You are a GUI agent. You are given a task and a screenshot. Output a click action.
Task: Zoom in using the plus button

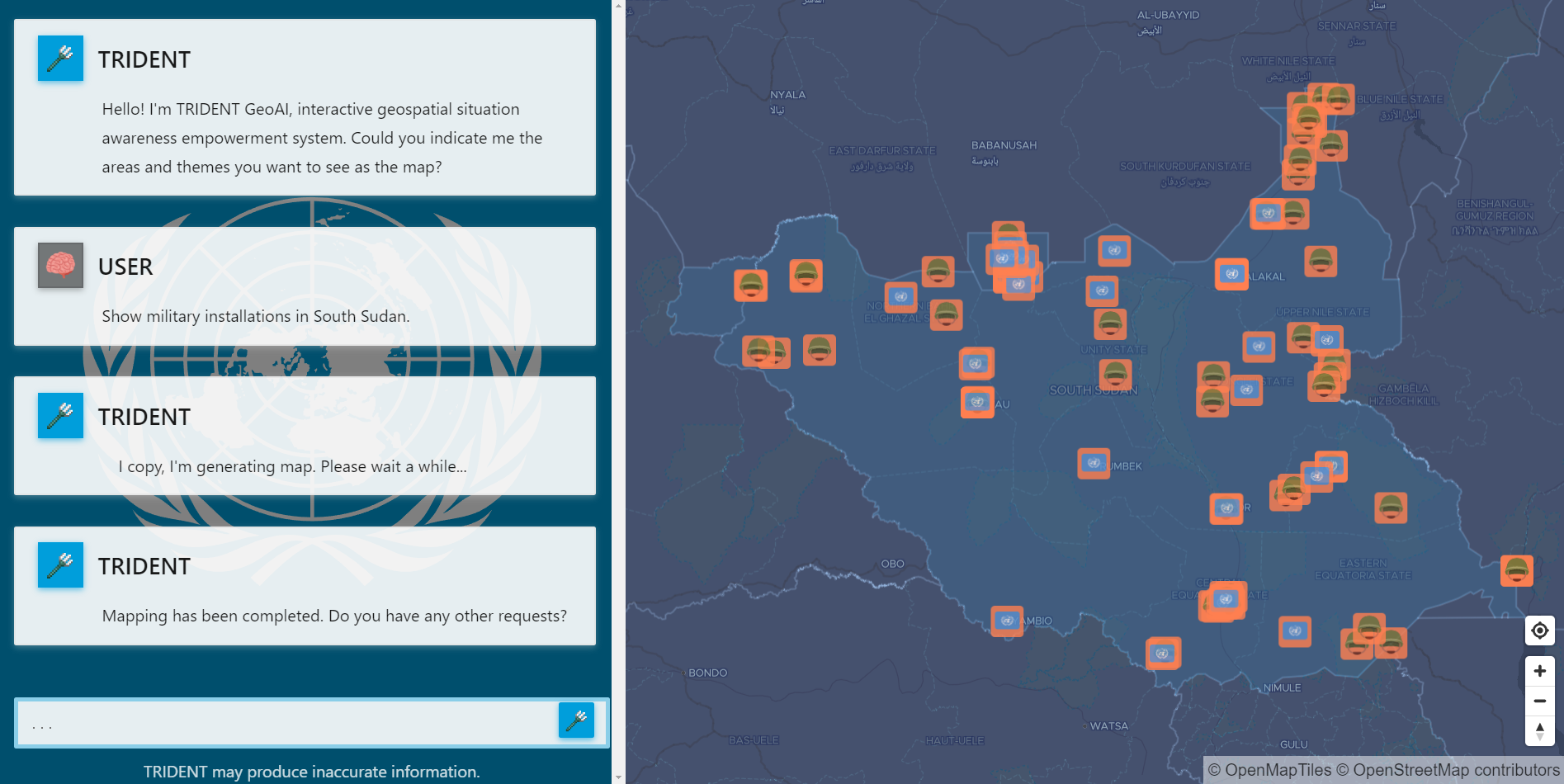pyautogui.click(x=1539, y=671)
